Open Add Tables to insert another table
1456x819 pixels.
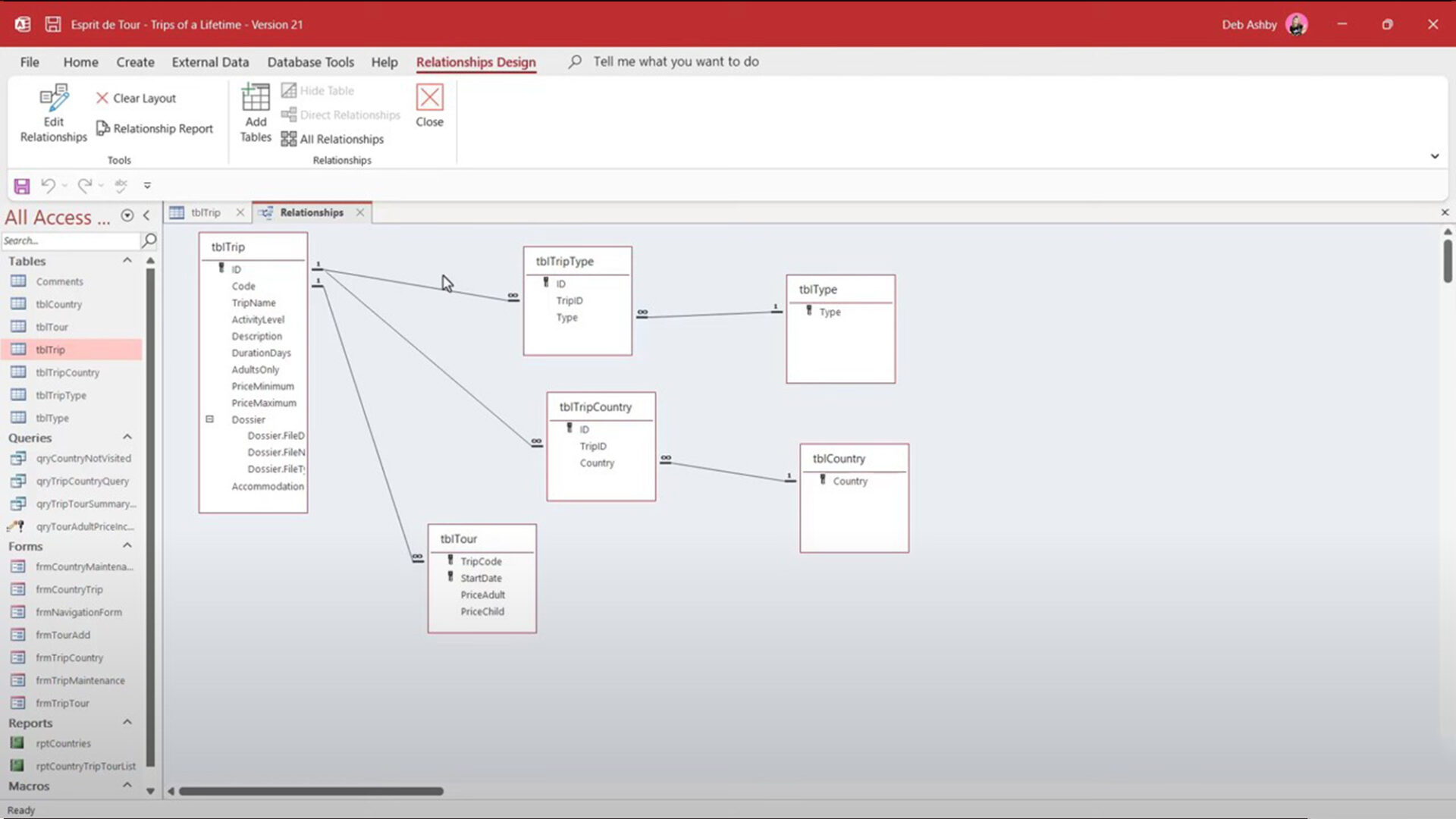tap(255, 112)
